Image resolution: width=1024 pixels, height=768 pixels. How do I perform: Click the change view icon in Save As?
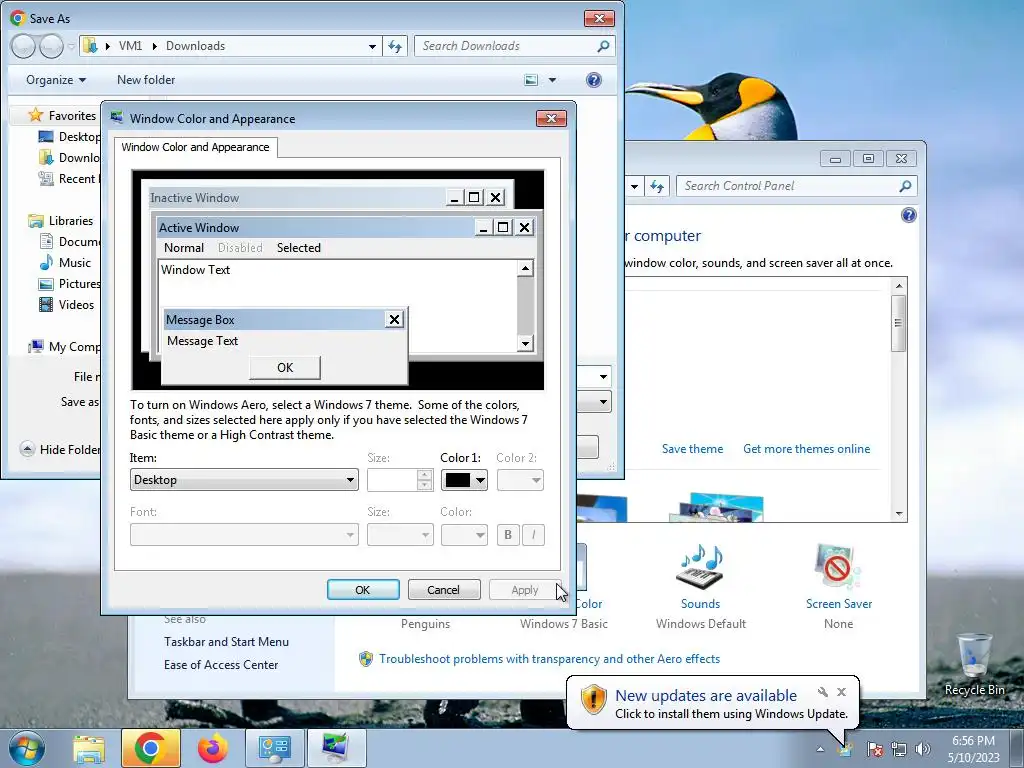pos(532,80)
